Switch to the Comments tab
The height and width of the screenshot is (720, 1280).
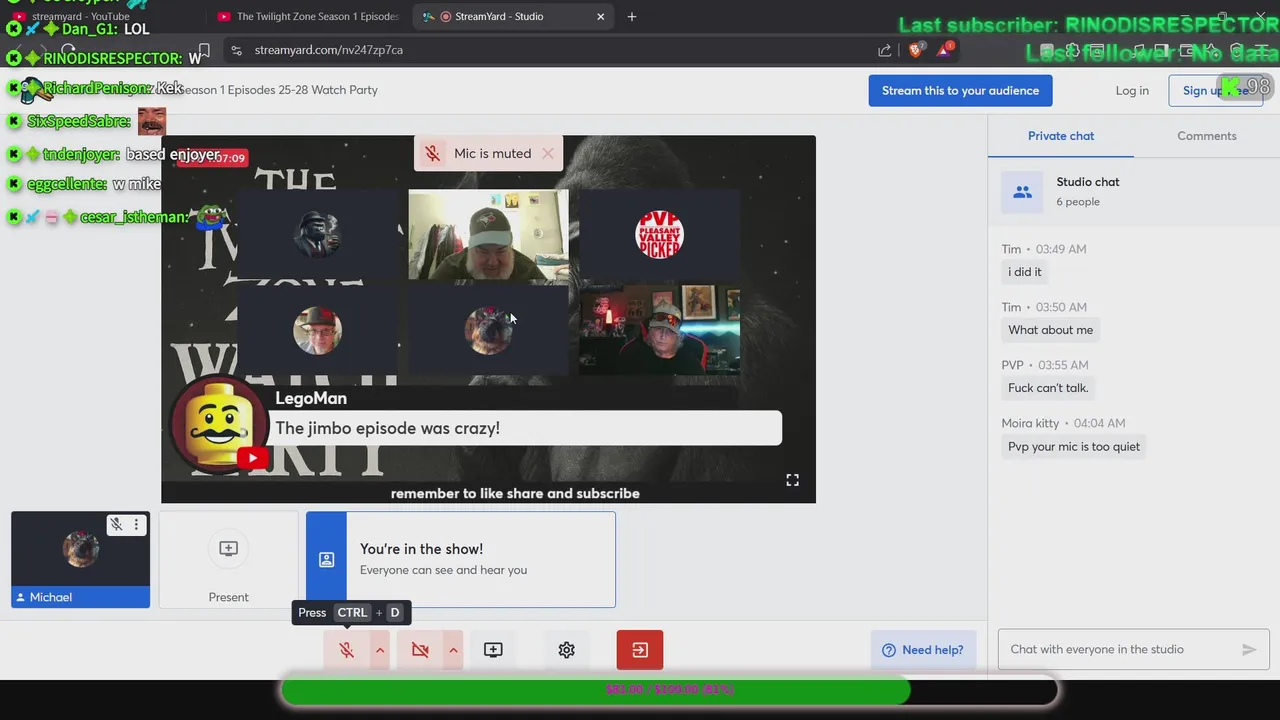coord(1207,136)
